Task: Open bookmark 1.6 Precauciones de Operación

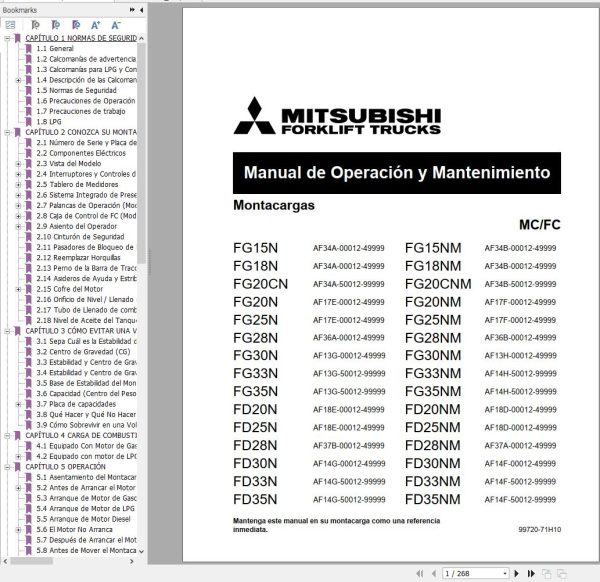Action: (86, 101)
